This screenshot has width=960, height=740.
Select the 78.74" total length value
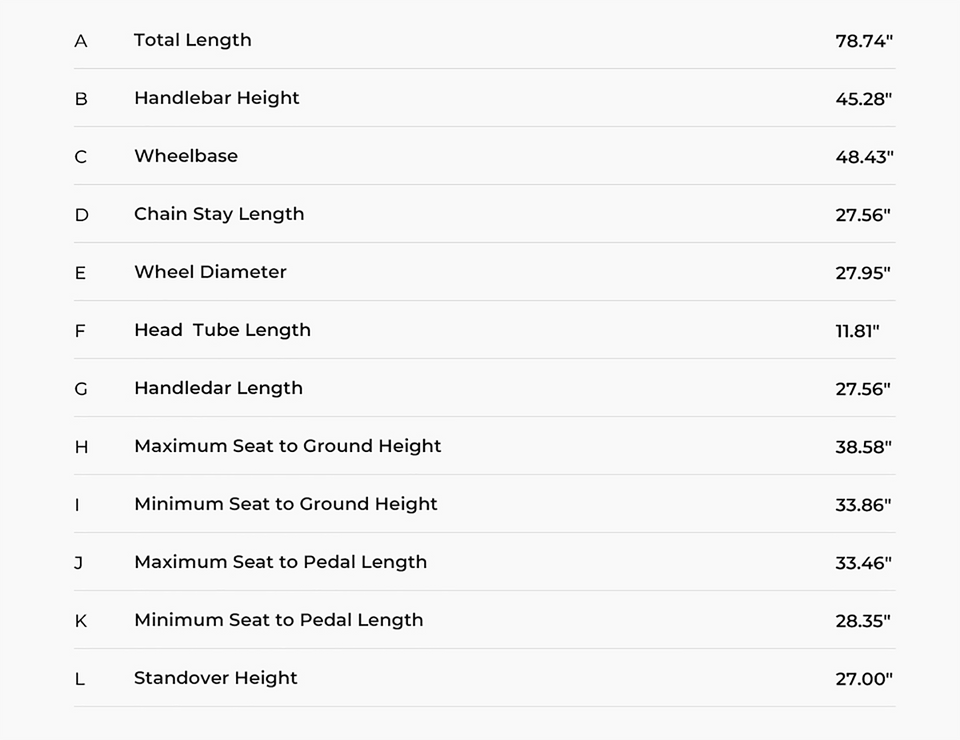pos(863,41)
